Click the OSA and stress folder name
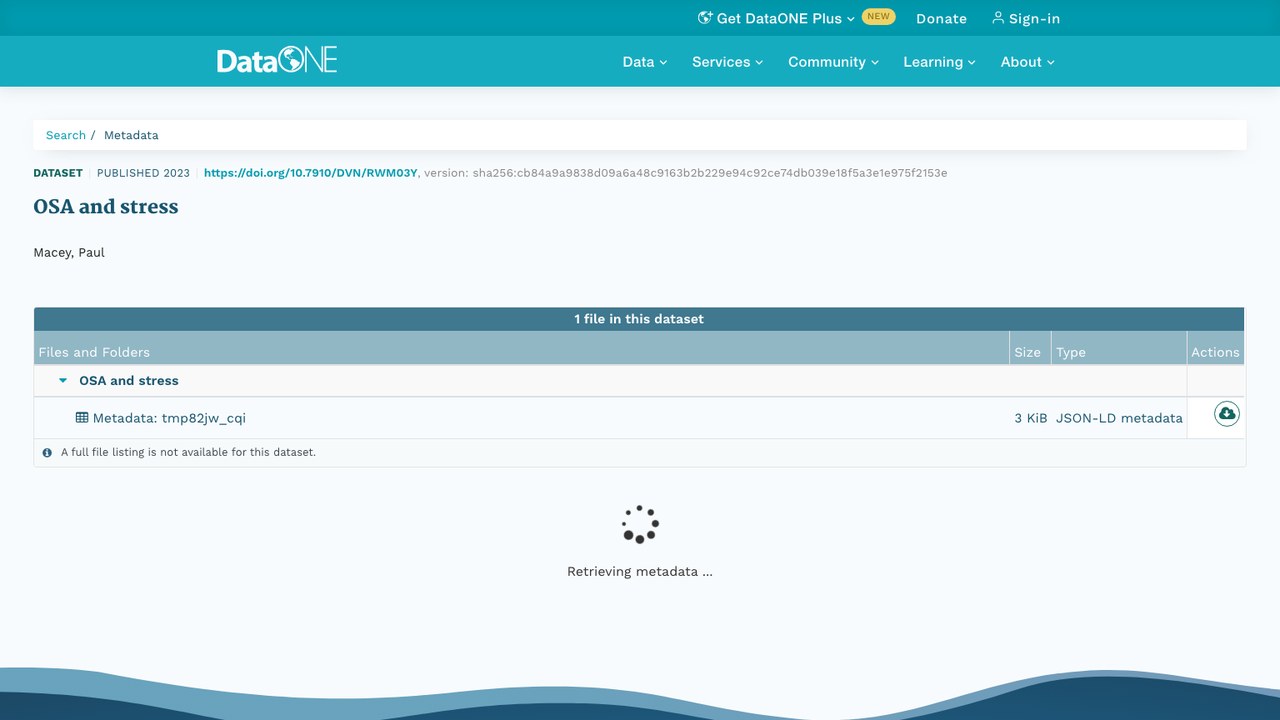The image size is (1280, 720). pos(129,381)
